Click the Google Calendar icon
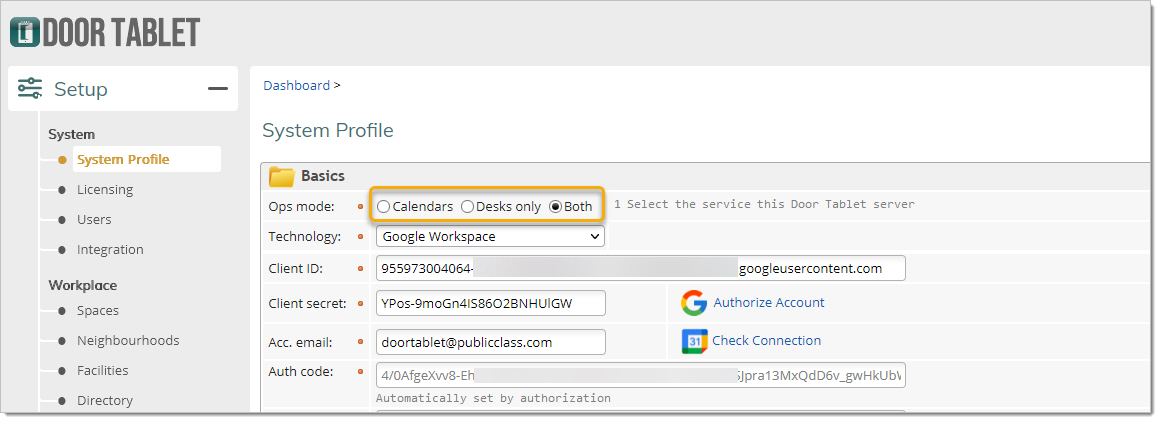Viewport: 1159px width, 421px height. tap(694, 341)
